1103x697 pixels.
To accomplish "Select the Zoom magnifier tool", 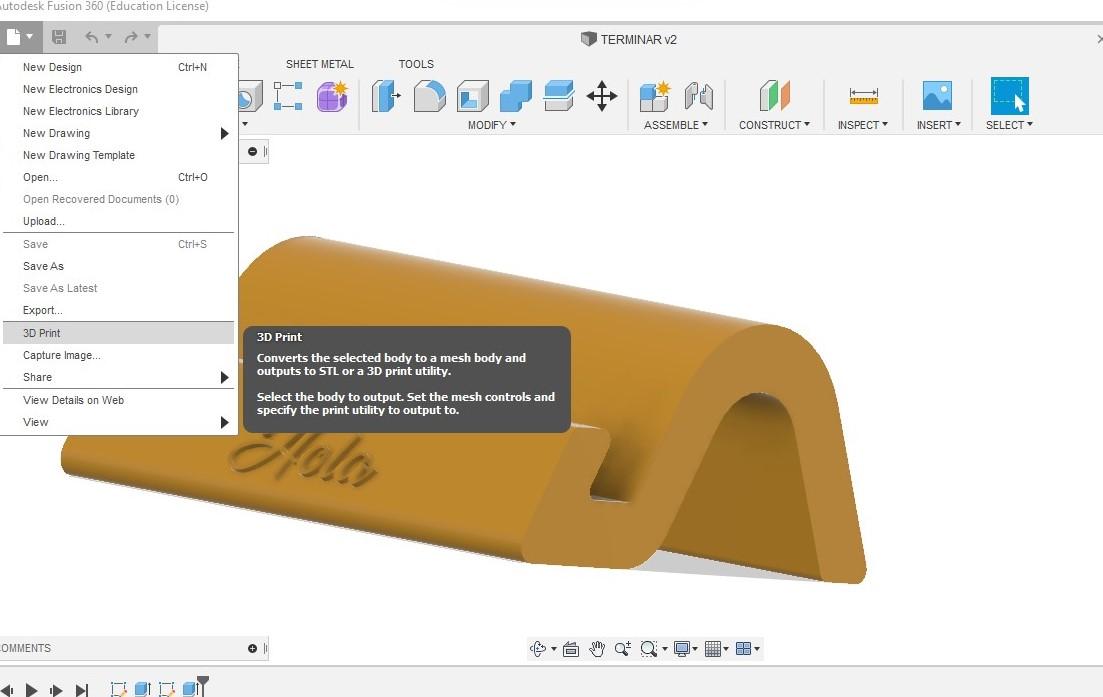I will pos(623,648).
